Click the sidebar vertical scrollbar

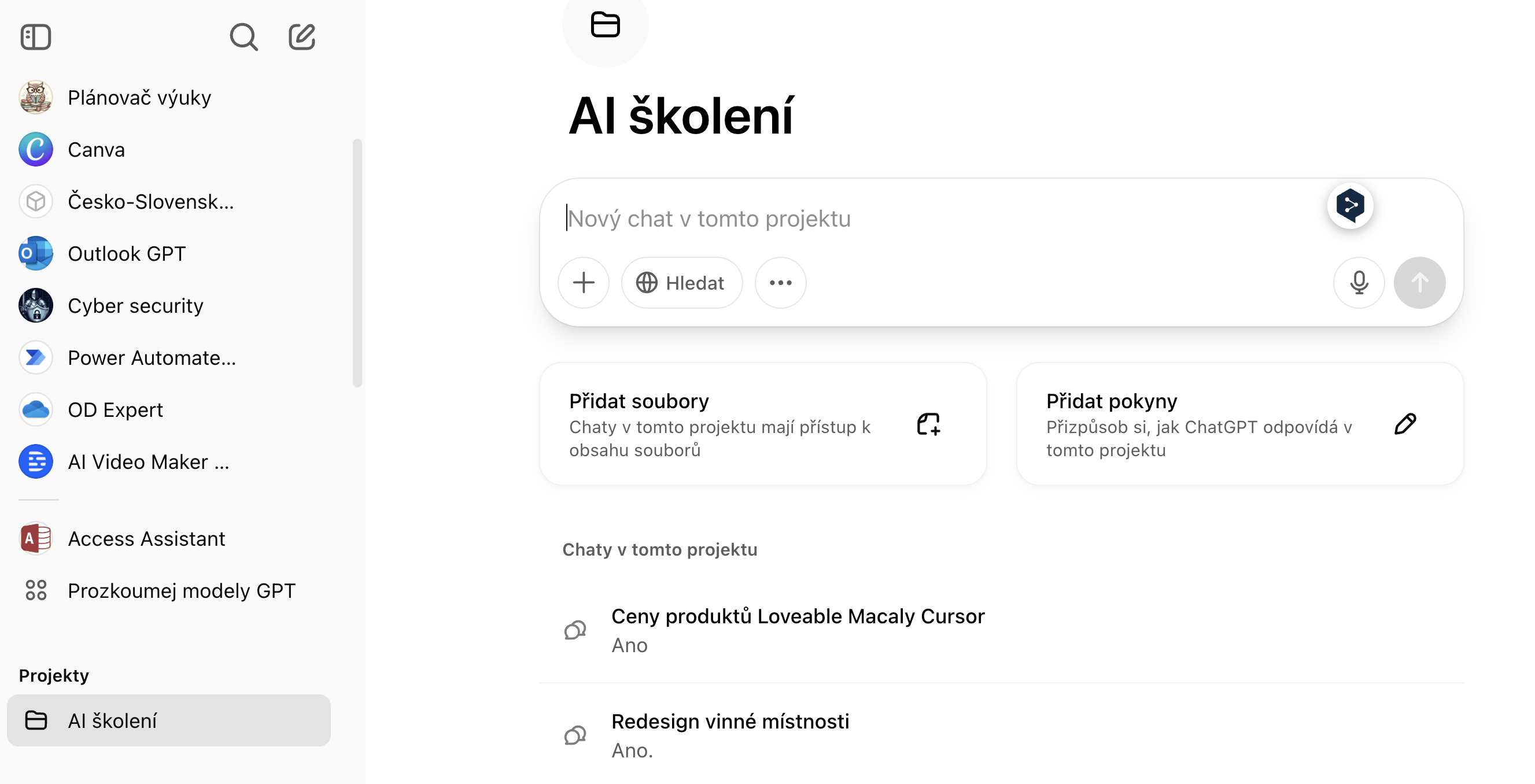[x=357, y=262]
